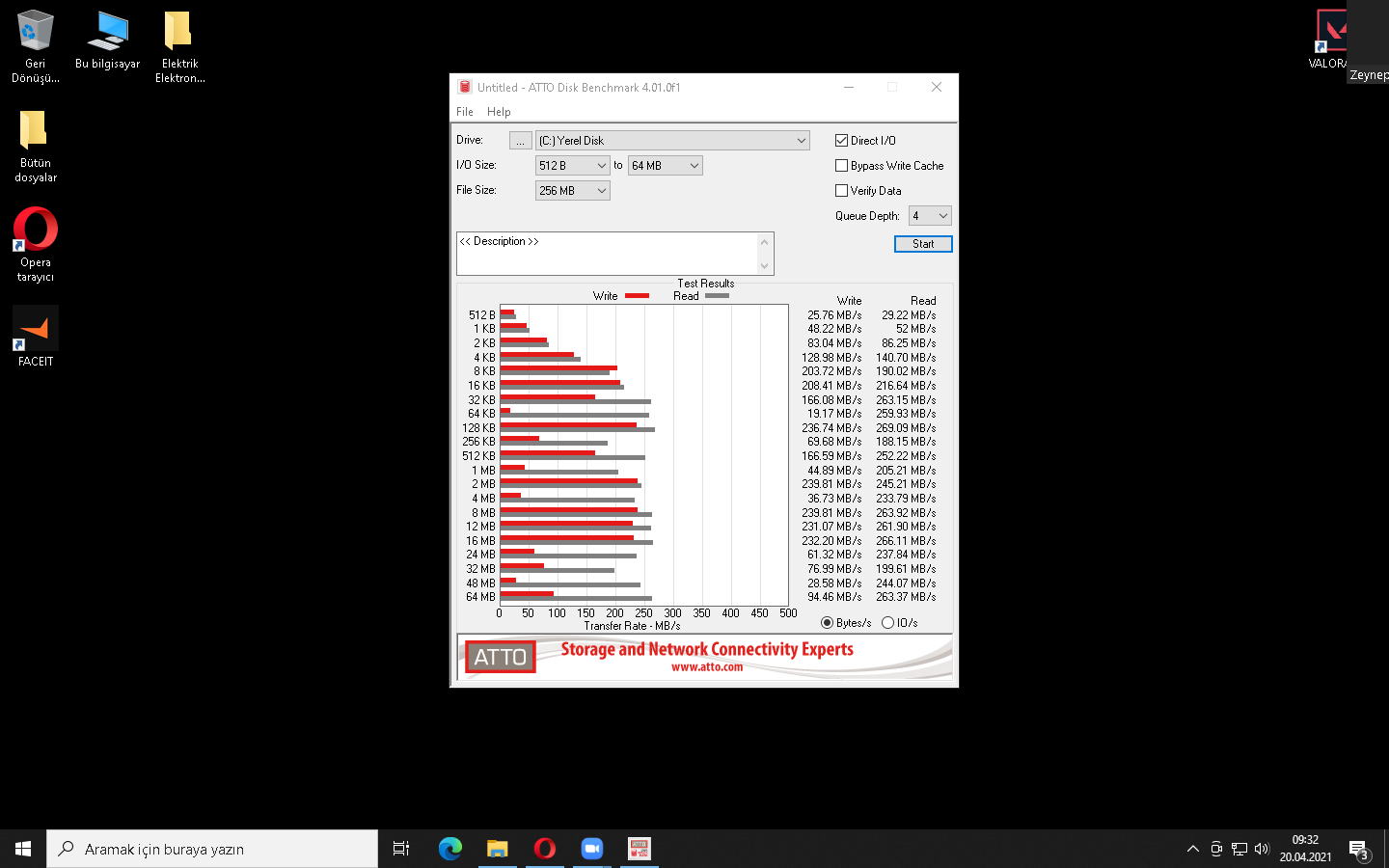This screenshot has height=868, width=1389.
Task: Click the 12 MB row write value 231.07 MB/s
Action: click(831, 527)
